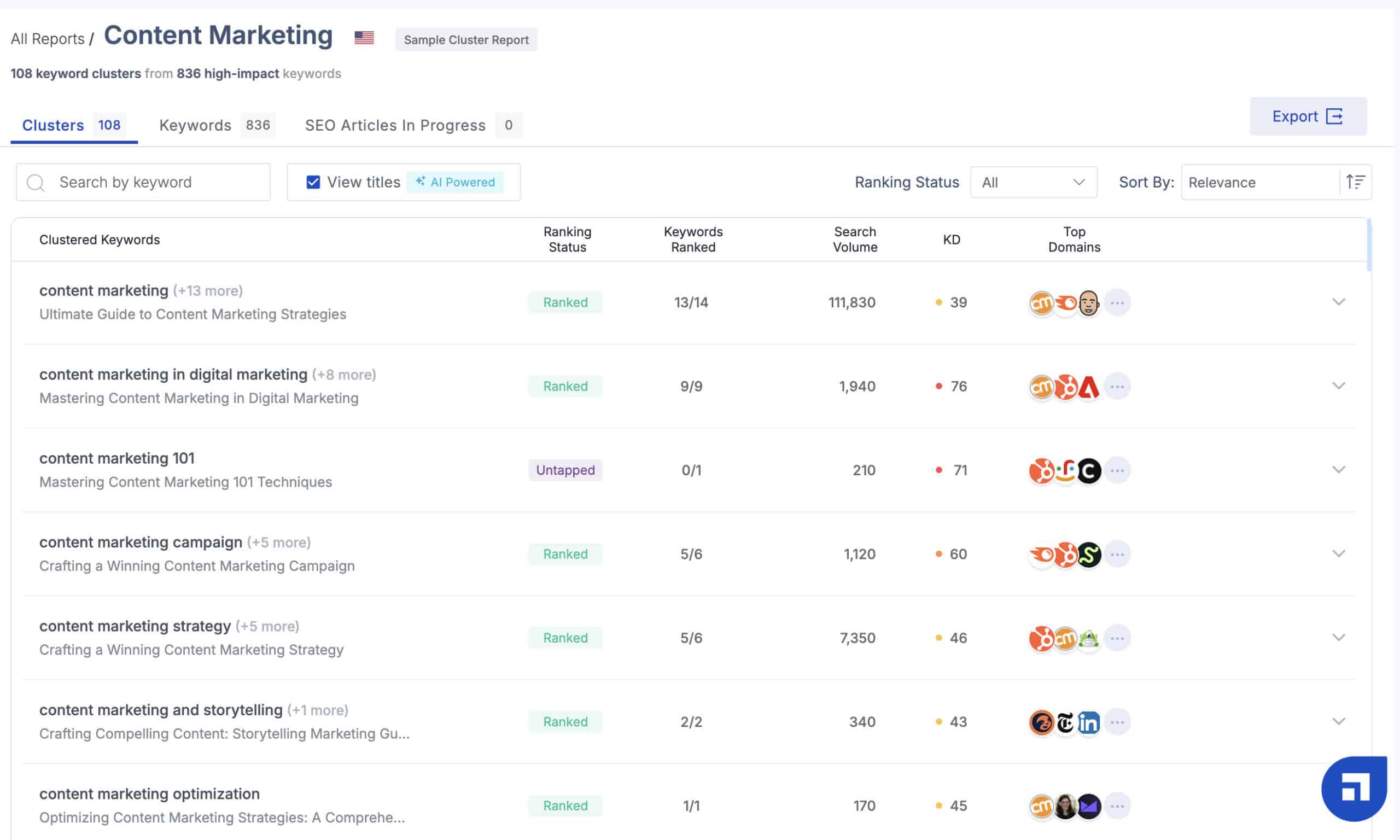Screen dimensions: 1400x840
Task: Click the KD column header
Action: pos(951,240)
